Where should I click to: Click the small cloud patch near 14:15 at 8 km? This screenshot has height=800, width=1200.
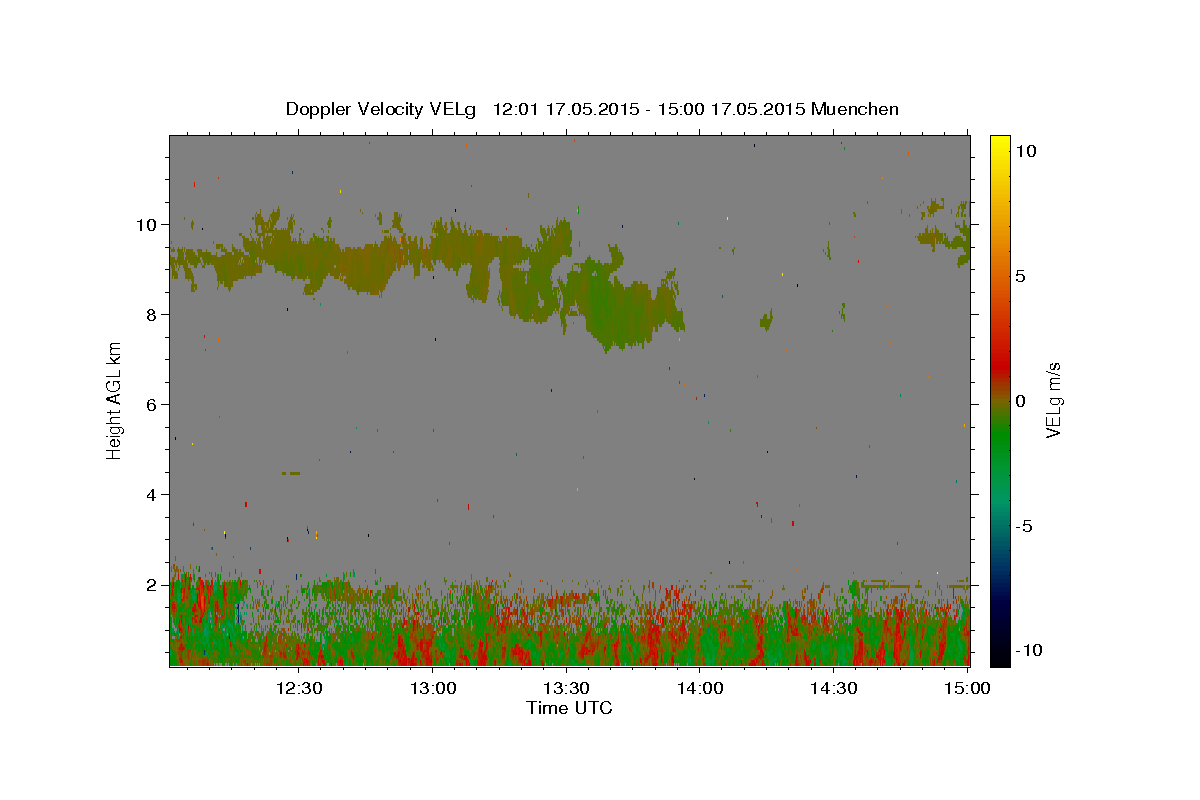point(766,320)
